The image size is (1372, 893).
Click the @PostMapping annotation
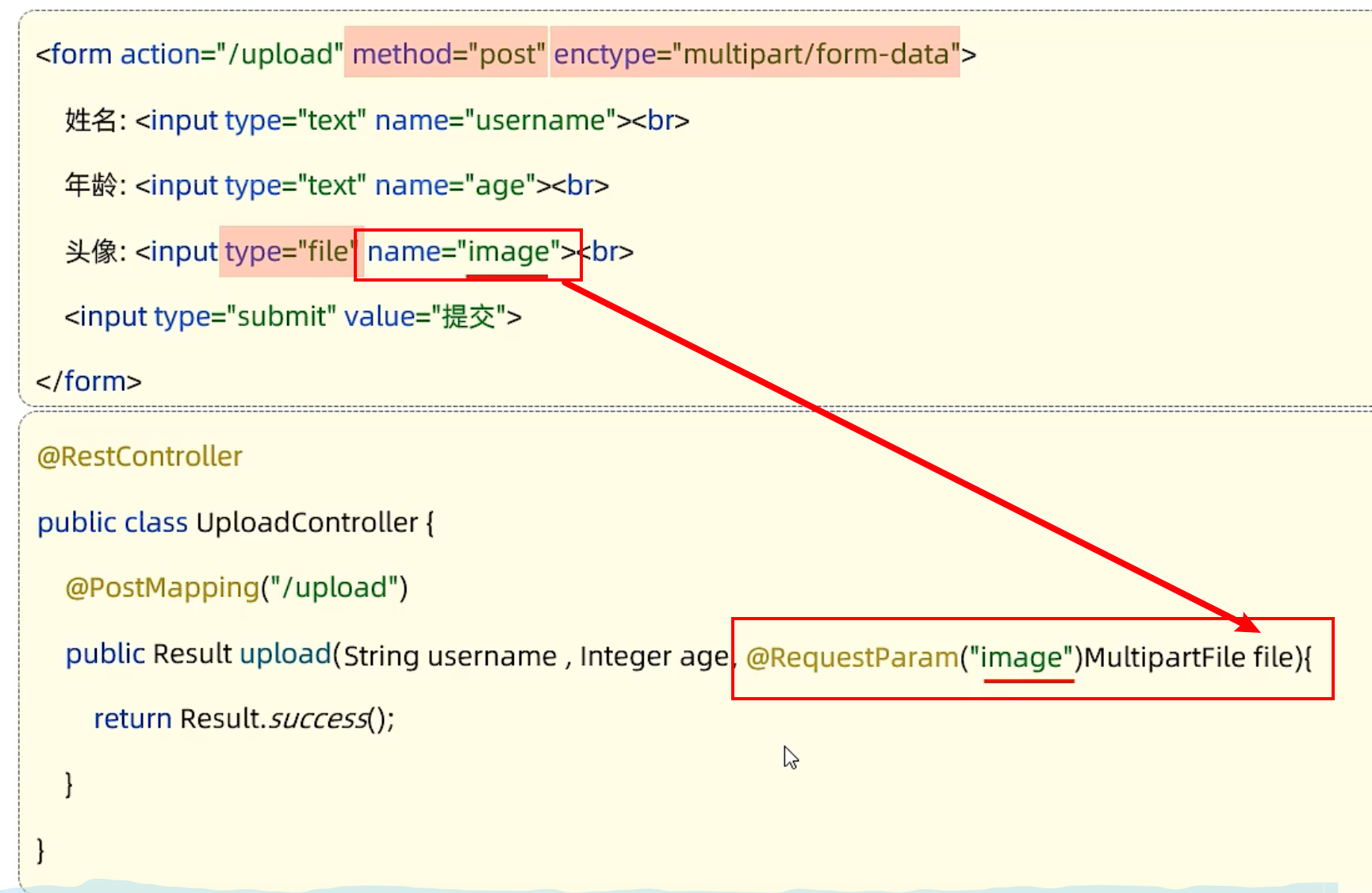click(163, 588)
